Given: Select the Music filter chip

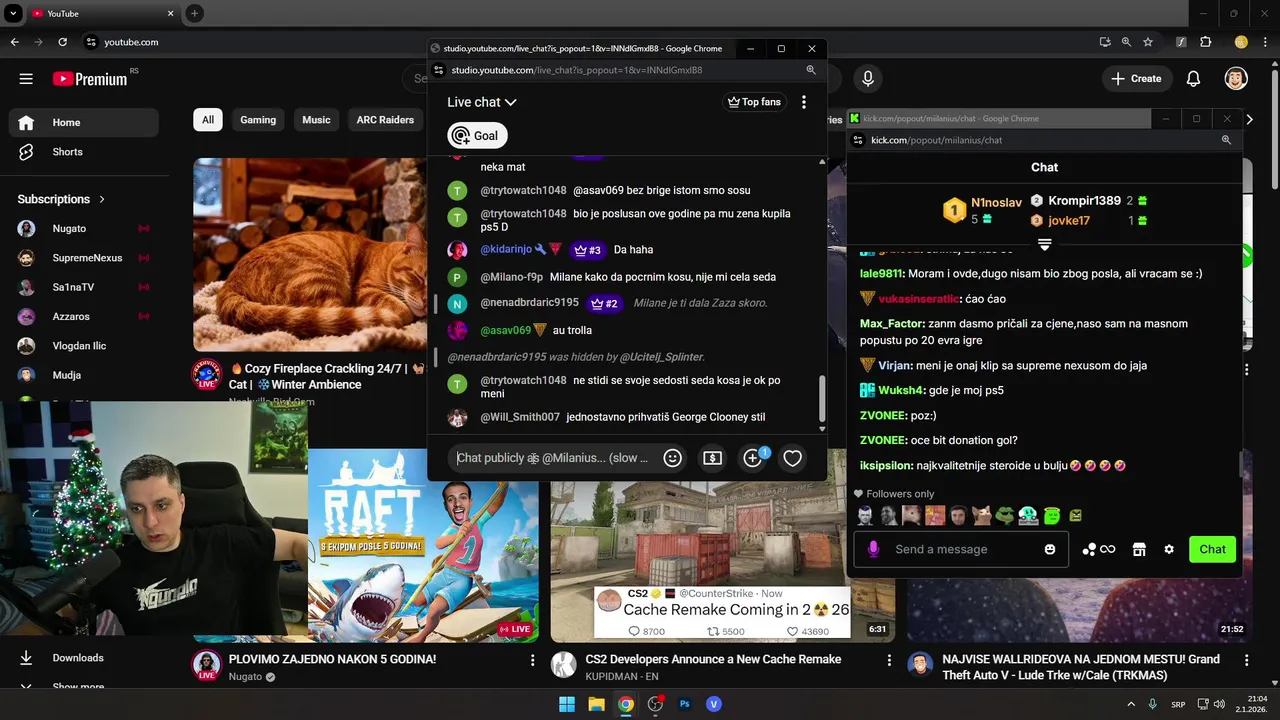Looking at the screenshot, I should 316,120.
